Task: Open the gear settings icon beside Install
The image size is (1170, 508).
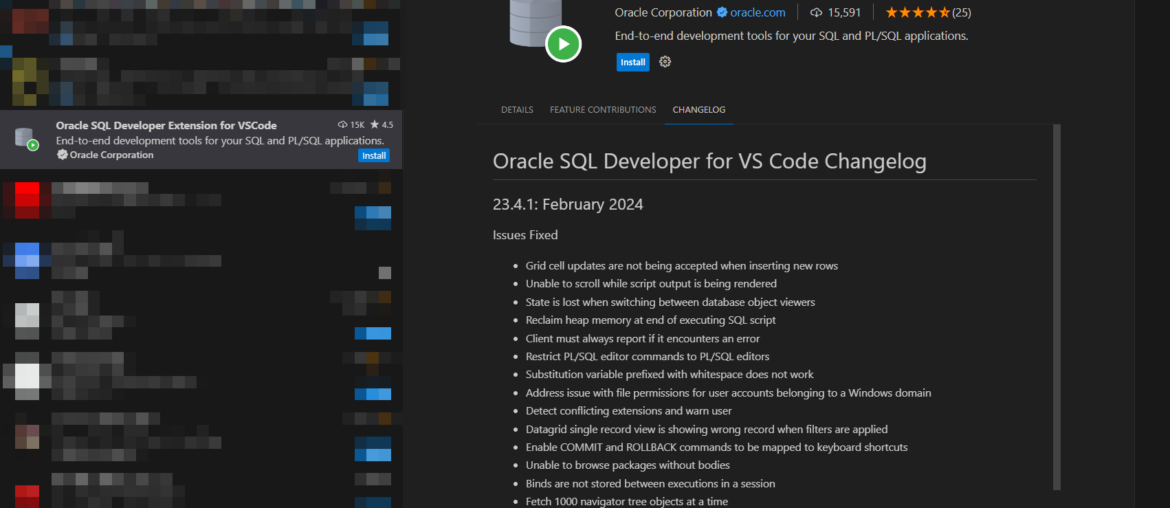Action: 665,62
